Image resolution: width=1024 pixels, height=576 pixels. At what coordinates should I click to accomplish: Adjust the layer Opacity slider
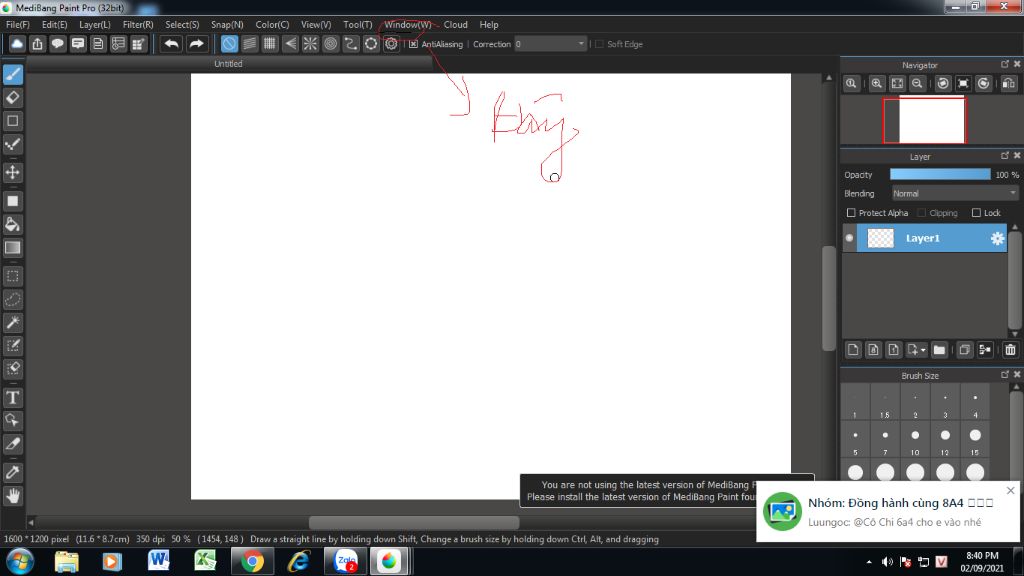coord(940,174)
